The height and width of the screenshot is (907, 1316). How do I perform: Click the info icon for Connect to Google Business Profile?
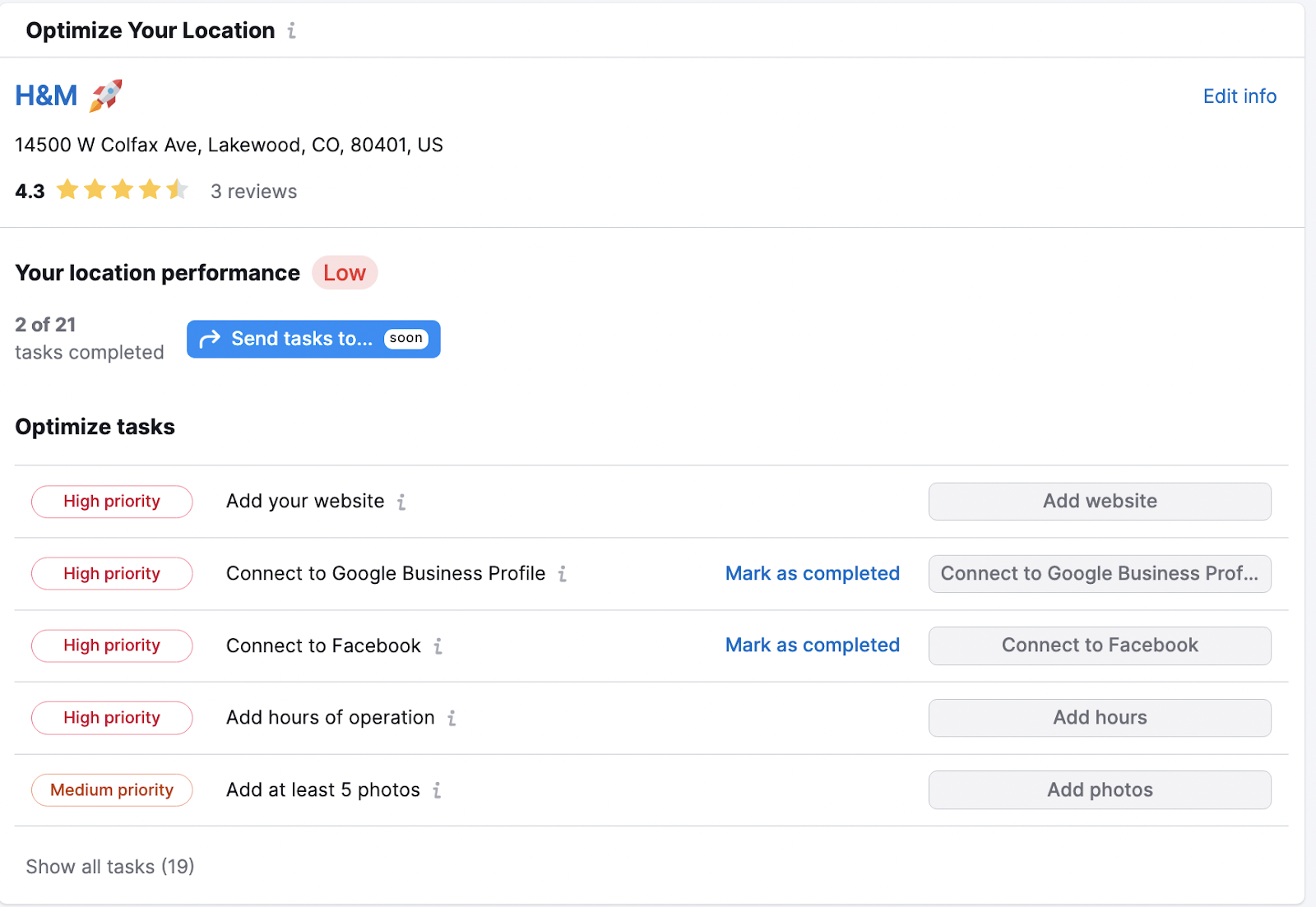coord(563,574)
